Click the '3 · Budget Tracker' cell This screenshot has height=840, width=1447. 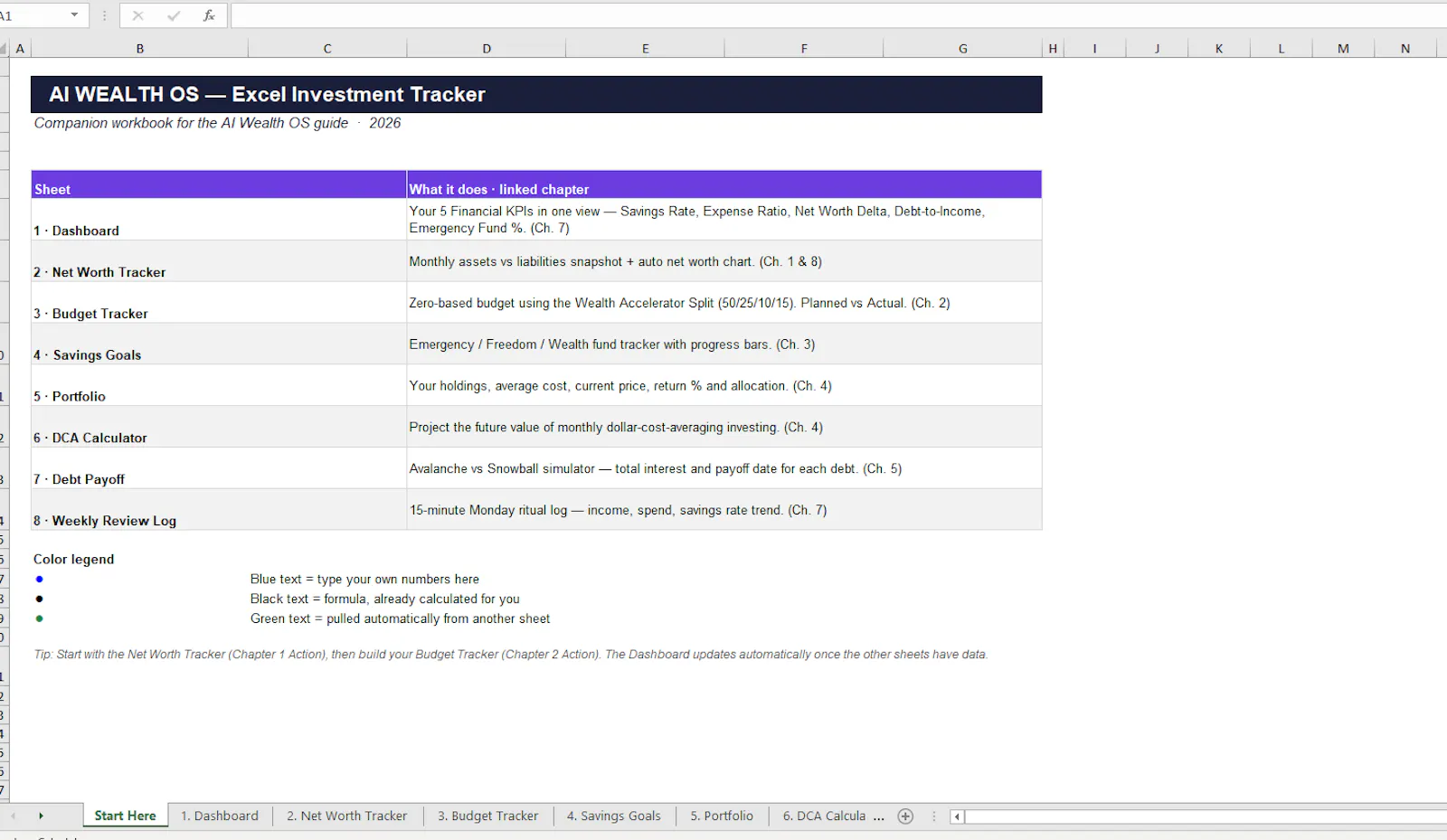(219, 303)
